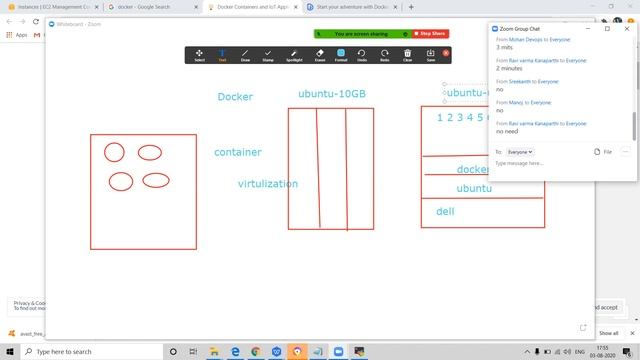
Task: Open the Everyone recipient dropdown in chat
Action: tap(520, 152)
